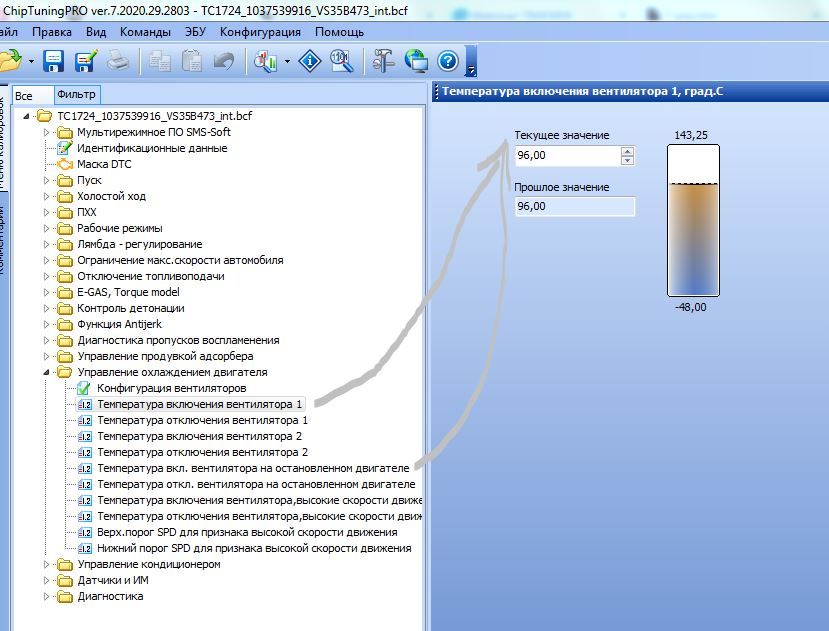This screenshot has width=829, height=631.
Task: Switch to the Все tab
Action: [x=32, y=96]
